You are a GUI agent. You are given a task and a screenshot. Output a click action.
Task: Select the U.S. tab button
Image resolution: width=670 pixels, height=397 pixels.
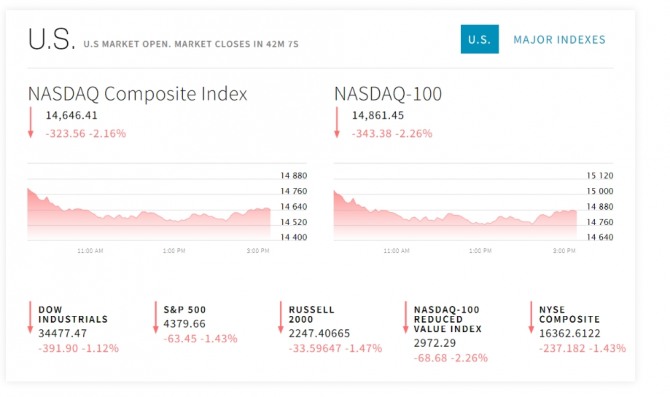click(x=479, y=39)
